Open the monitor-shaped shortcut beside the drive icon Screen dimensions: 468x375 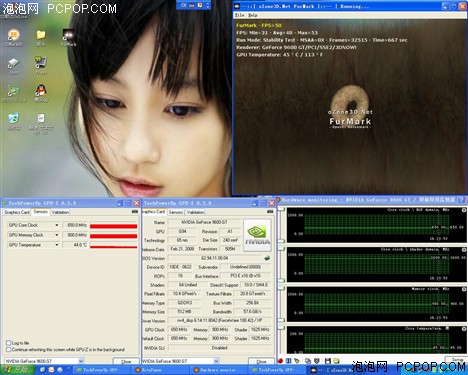click(41, 64)
